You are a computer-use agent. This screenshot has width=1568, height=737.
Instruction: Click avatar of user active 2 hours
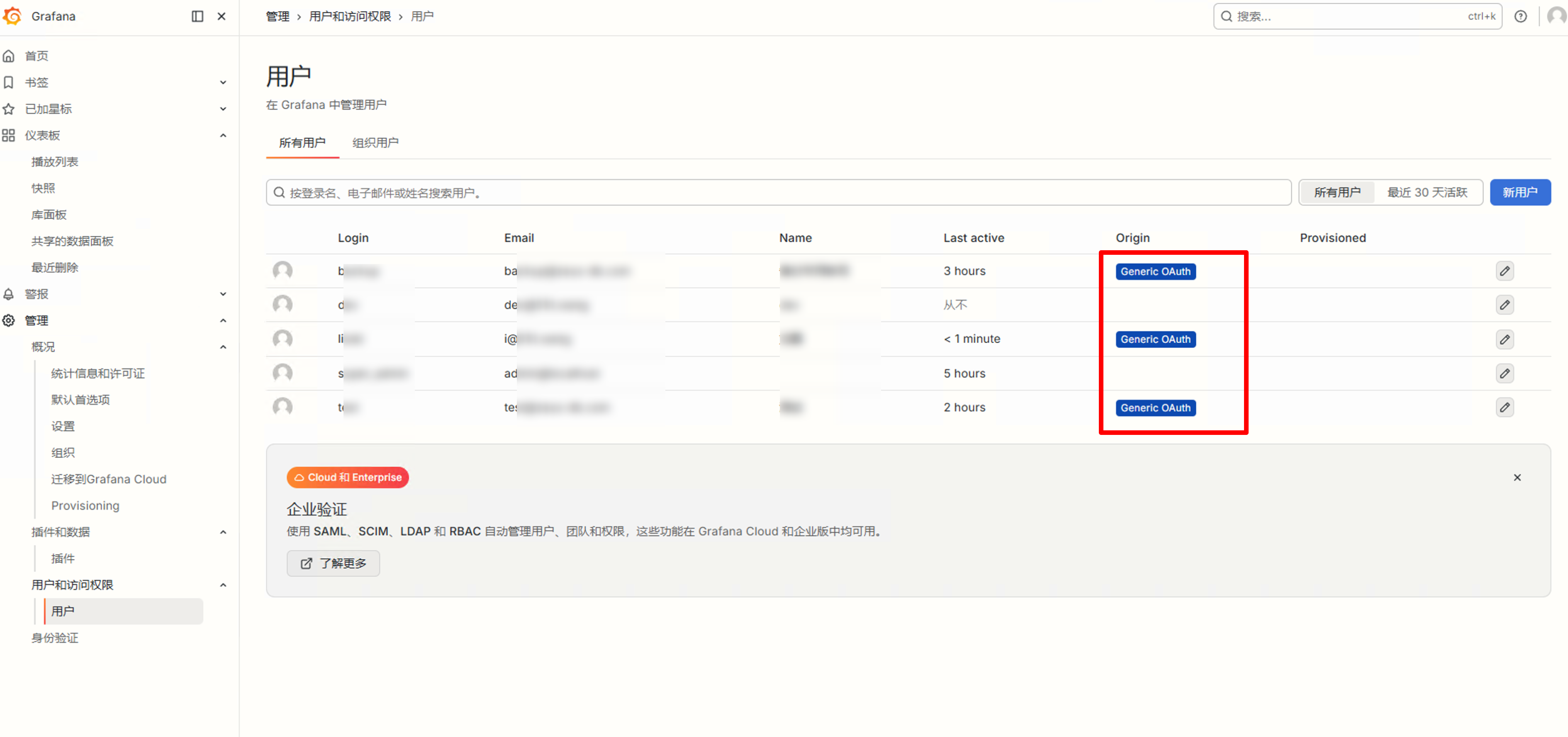282,407
